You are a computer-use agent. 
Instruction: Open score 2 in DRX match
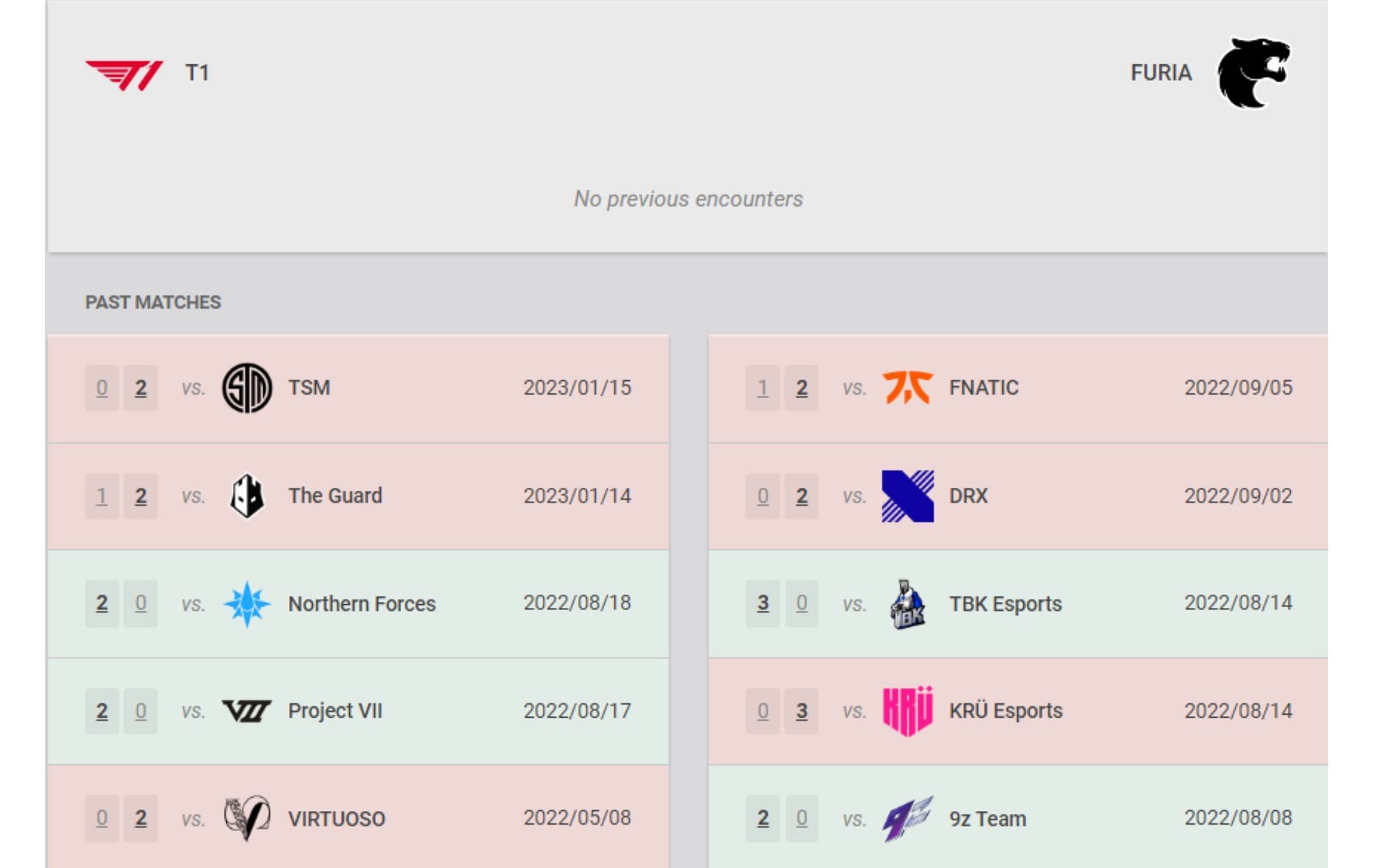802,496
